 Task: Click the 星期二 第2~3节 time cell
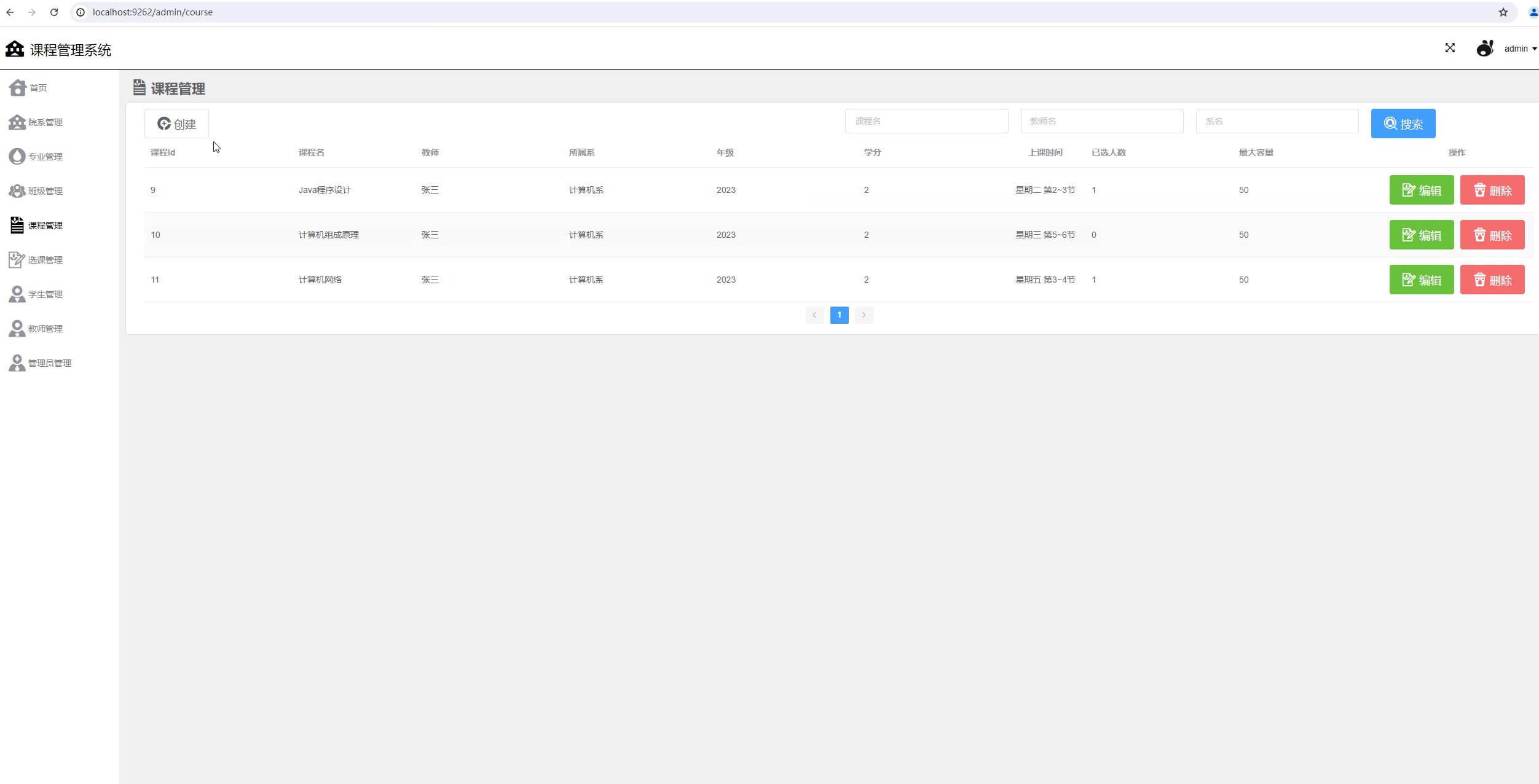(x=1045, y=190)
